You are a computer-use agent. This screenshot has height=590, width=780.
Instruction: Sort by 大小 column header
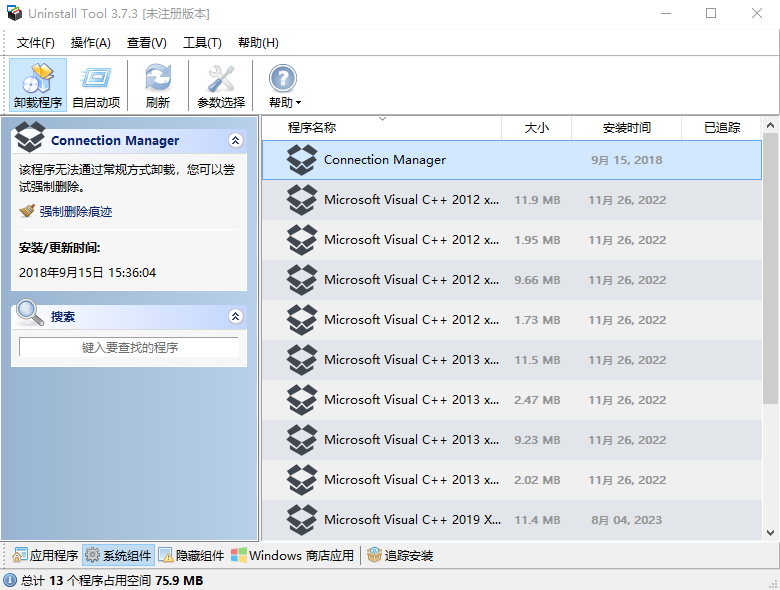click(537, 128)
